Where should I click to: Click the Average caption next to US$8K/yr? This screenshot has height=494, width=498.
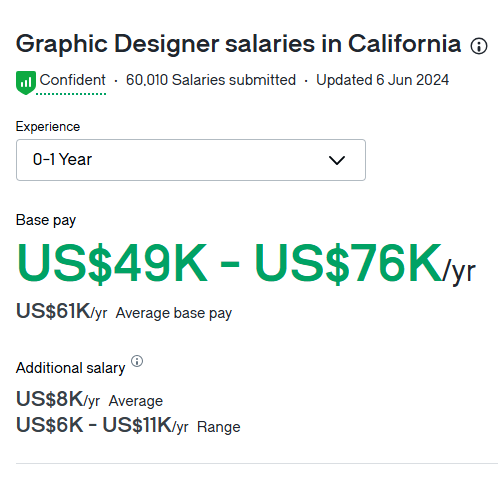click(x=136, y=401)
